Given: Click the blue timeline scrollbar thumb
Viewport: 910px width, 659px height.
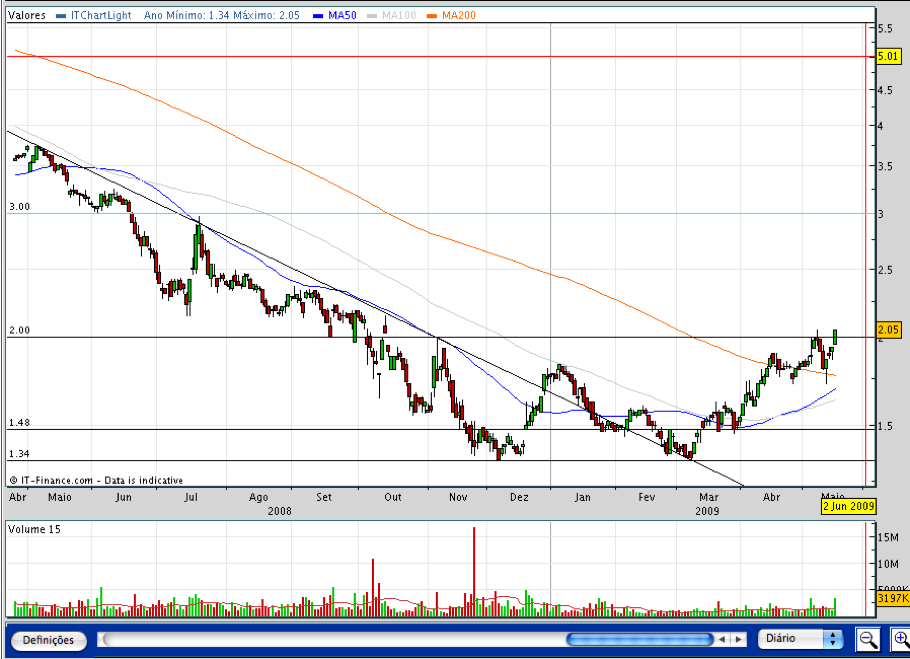Looking at the screenshot, I should pos(639,639).
